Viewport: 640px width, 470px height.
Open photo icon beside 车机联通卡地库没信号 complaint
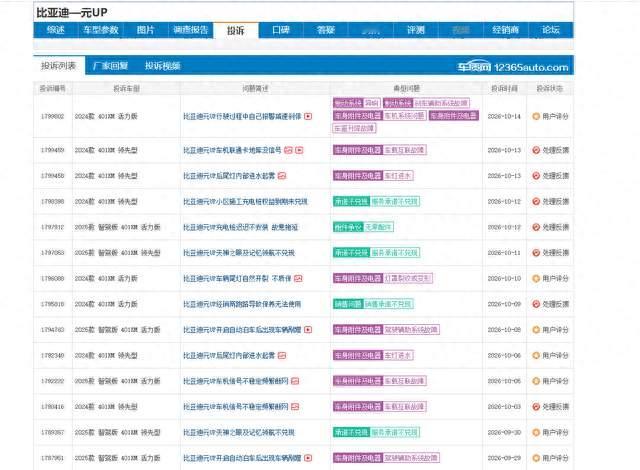(288, 150)
